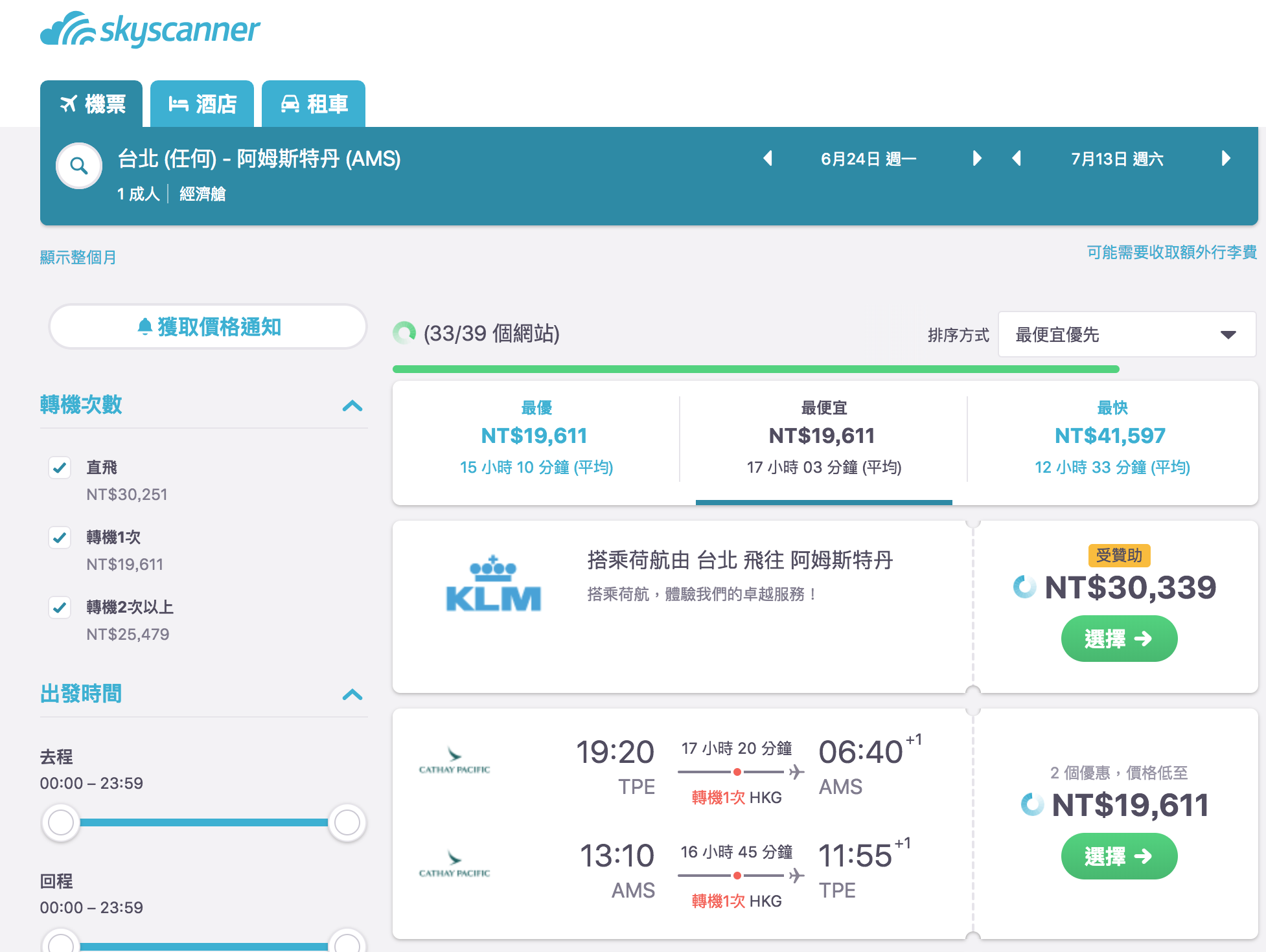This screenshot has width=1266, height=952.
Task: Click the (33/39 個網站) status text
Action: coord(492,334)
